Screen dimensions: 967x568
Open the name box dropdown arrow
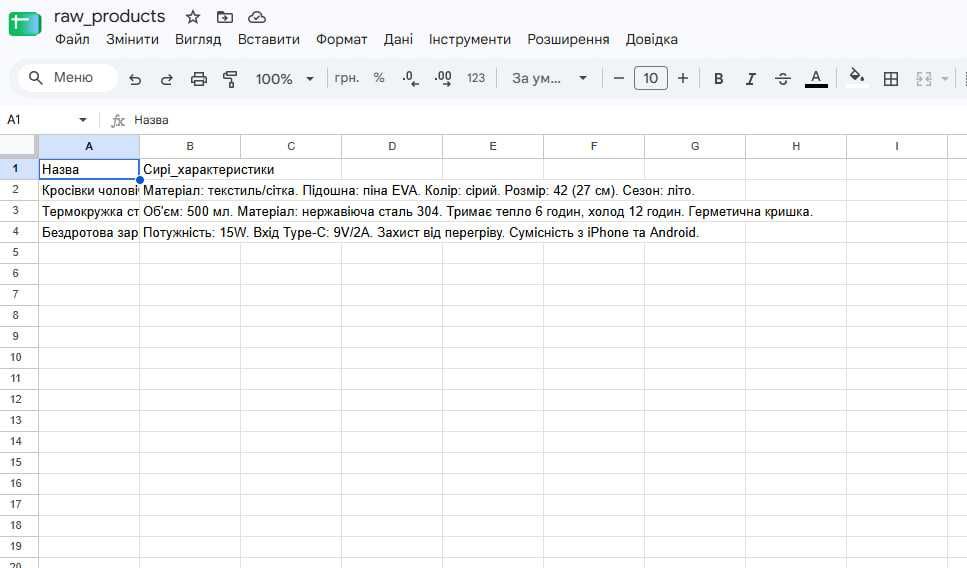[x=83, y=120]
